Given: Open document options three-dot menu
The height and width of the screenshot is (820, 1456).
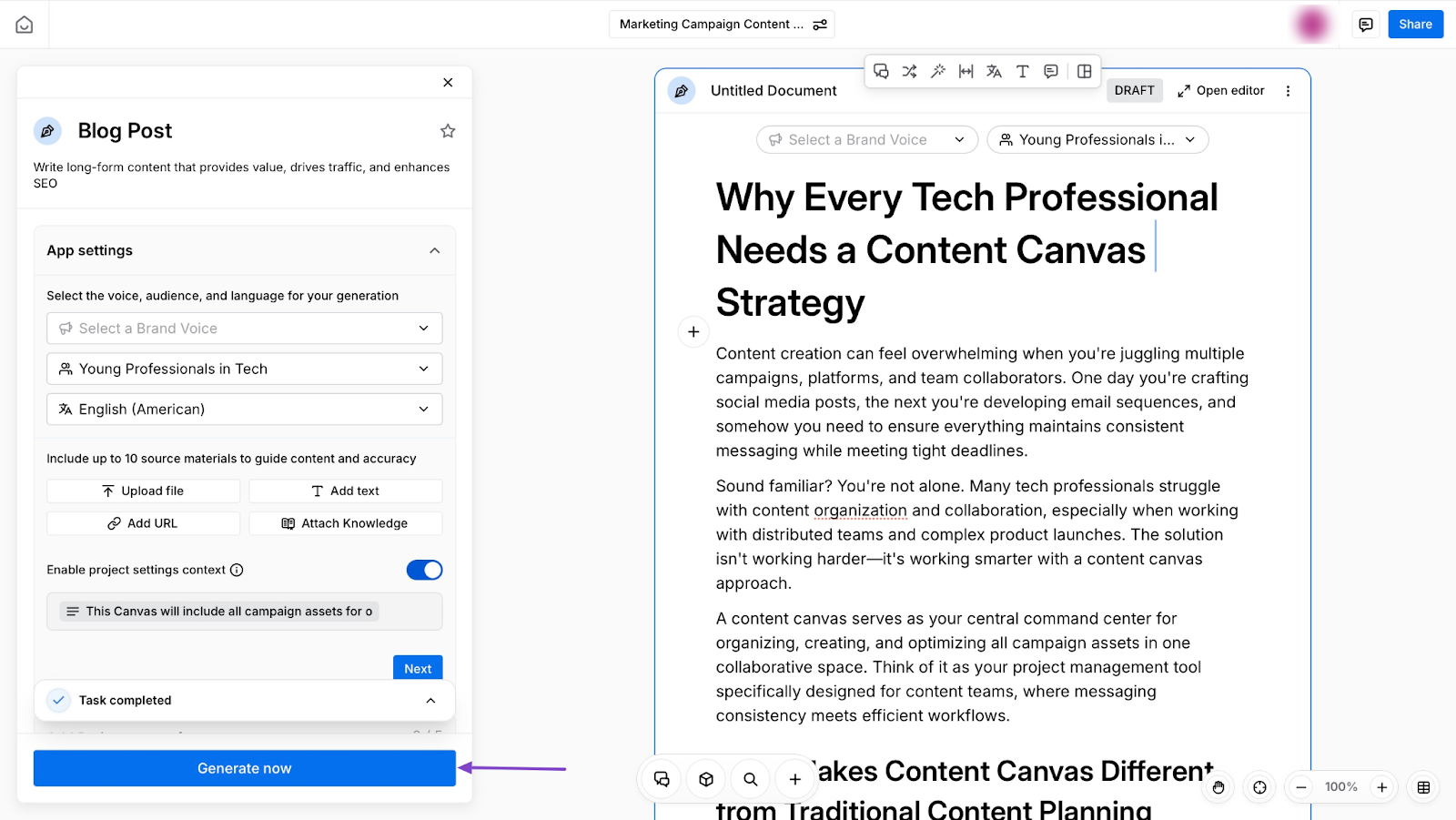Looking at the screenshot, I should [x=1288, y=91].
